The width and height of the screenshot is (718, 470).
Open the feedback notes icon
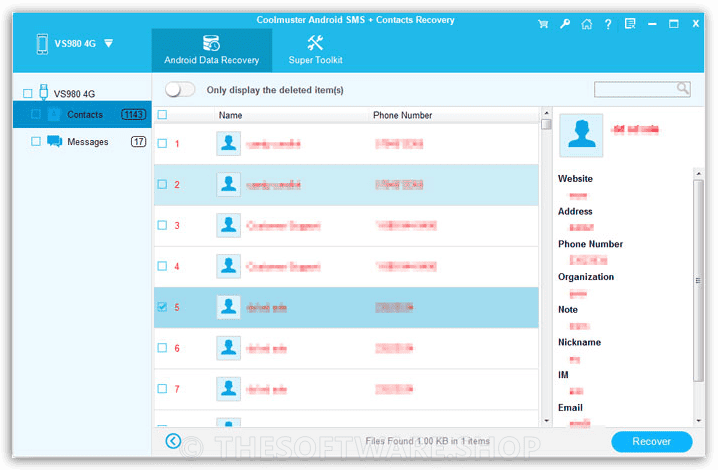pyautogui.click(x=630, y=24)
